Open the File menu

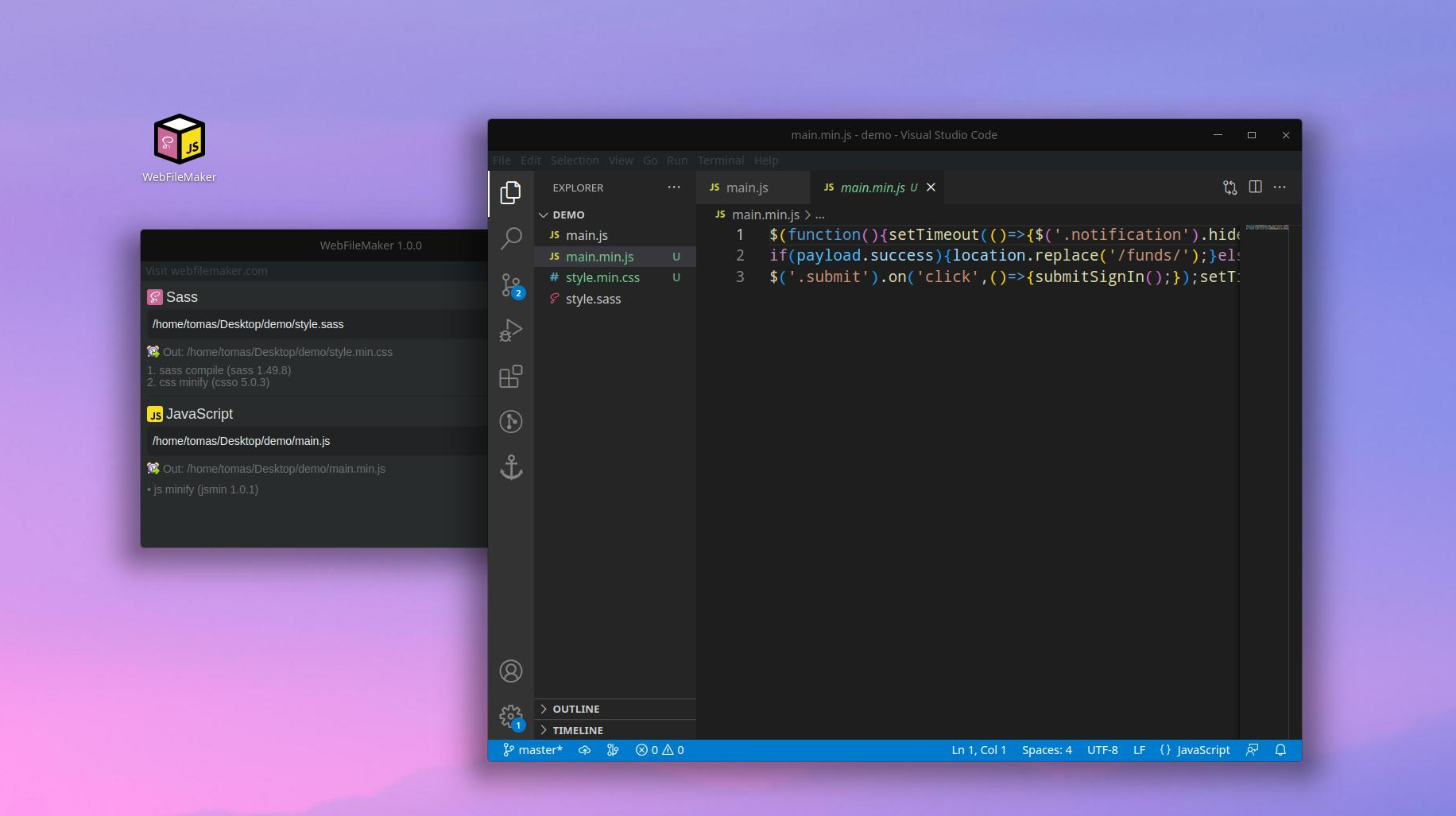(x=501, y=160)
